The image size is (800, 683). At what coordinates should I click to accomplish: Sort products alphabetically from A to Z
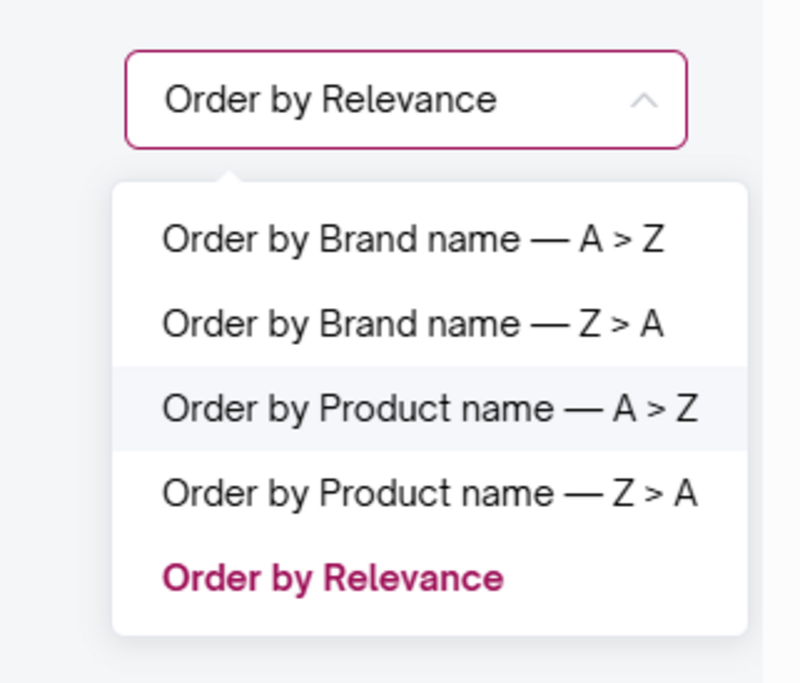tap(429, 409)
